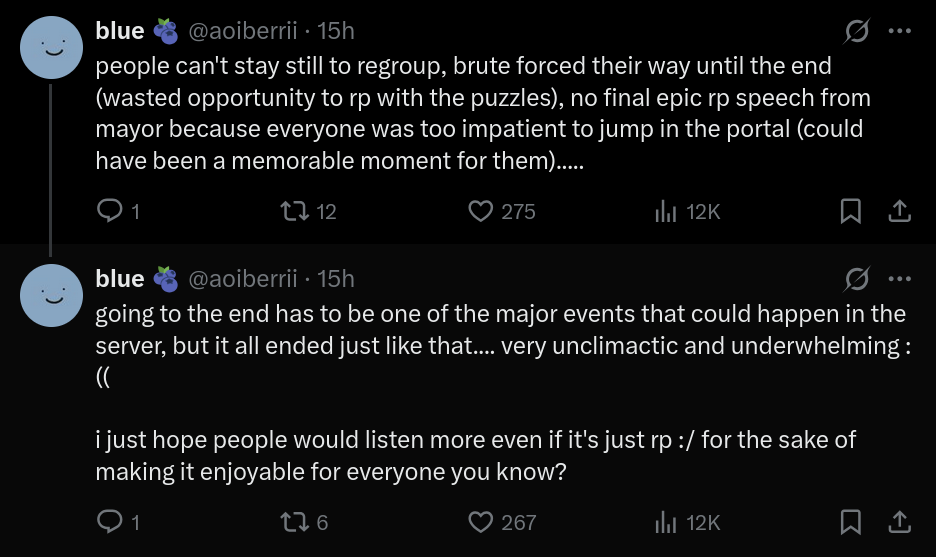Reply to the second tweet about the server
The height and width of the screenshot is (557, 936).
[x=108, y=521]
